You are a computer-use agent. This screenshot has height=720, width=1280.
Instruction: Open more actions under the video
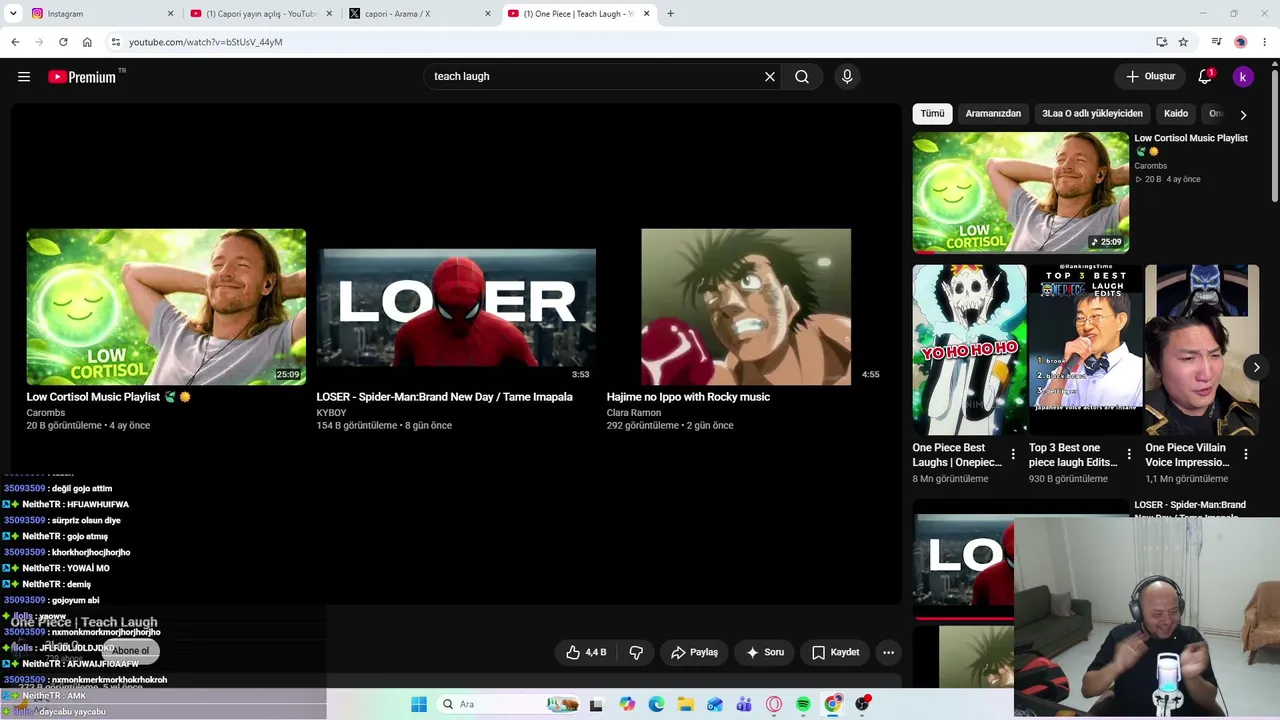pyautogui.click(x=888, y=652)
